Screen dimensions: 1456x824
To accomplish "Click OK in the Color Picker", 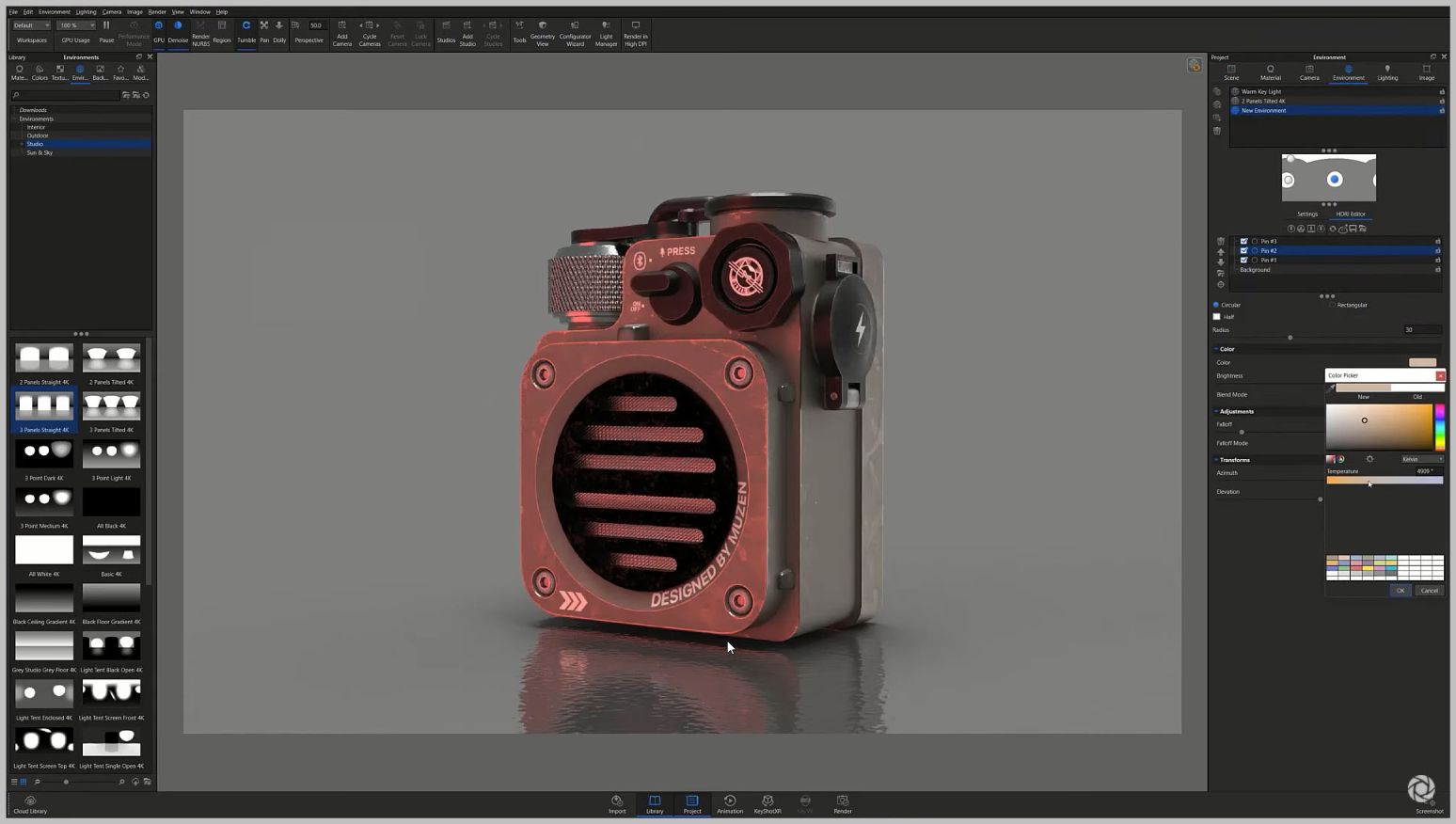I will click(1401, 591).
